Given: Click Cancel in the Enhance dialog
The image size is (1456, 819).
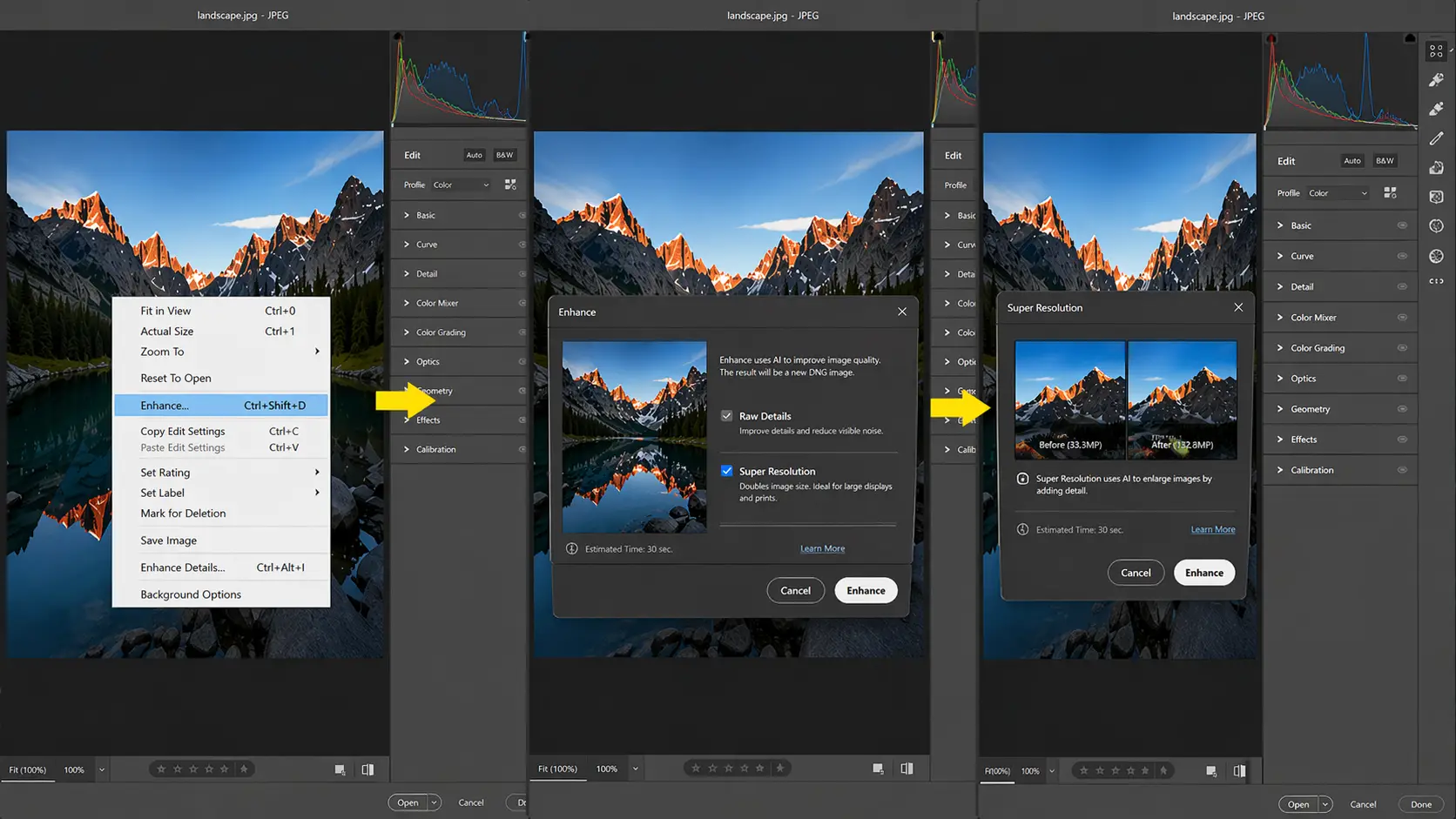Looking at the screenshot, I should click(x=795, y=590).
